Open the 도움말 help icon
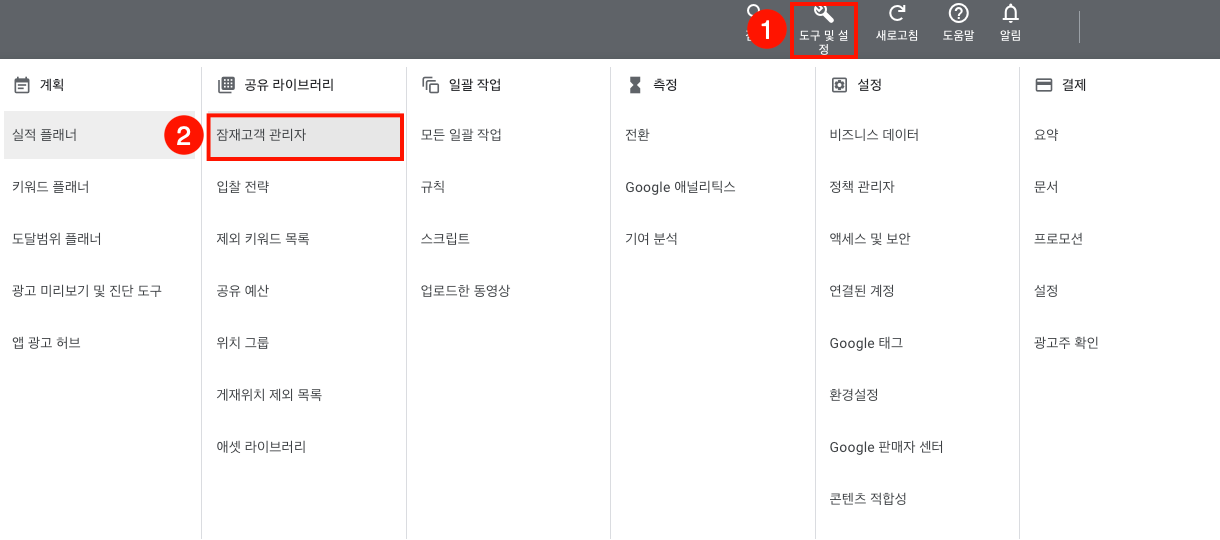1220x540 pixels. (958, 14)
